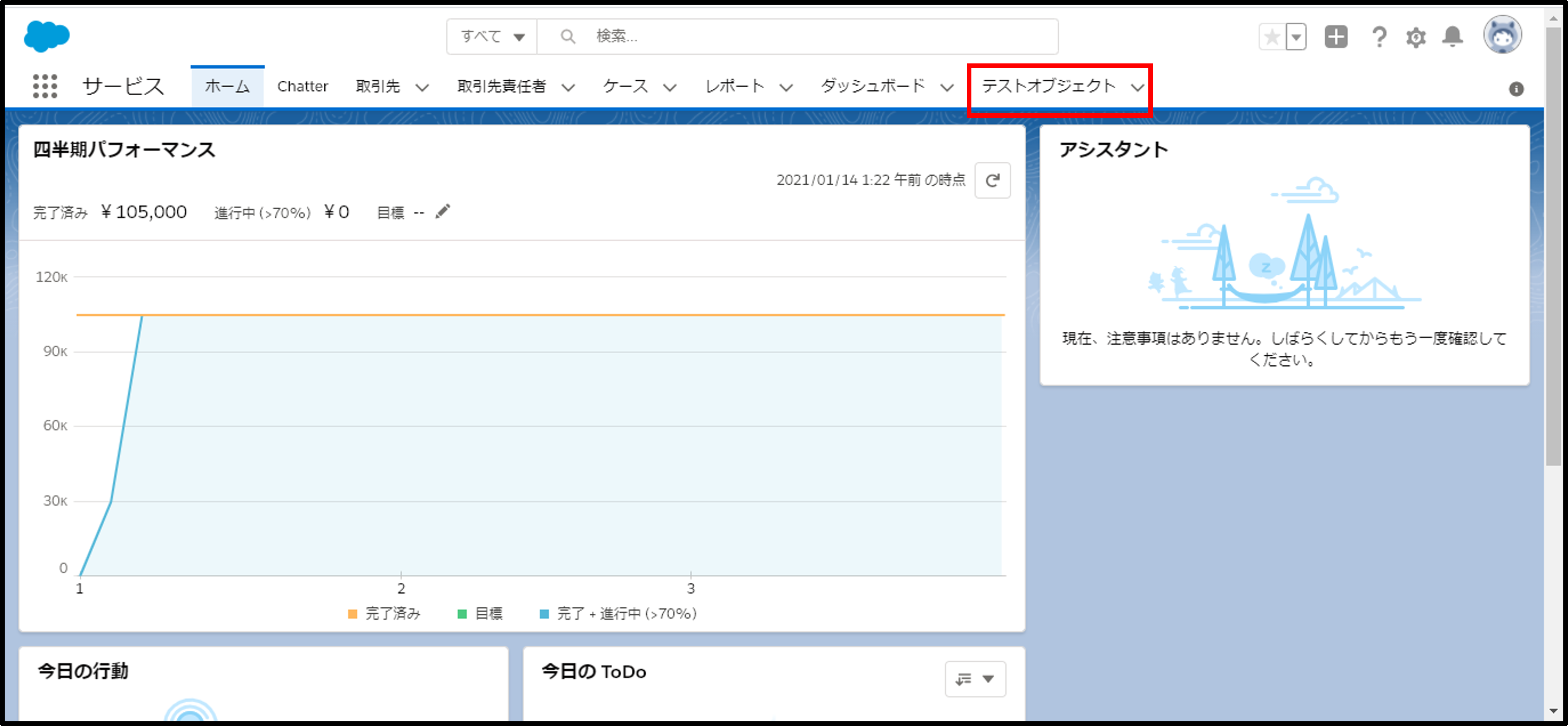The height and width of the screenshot is (726, 1568).
Task: Open the notifications bell icon
Action: (x=1452, y=37)
